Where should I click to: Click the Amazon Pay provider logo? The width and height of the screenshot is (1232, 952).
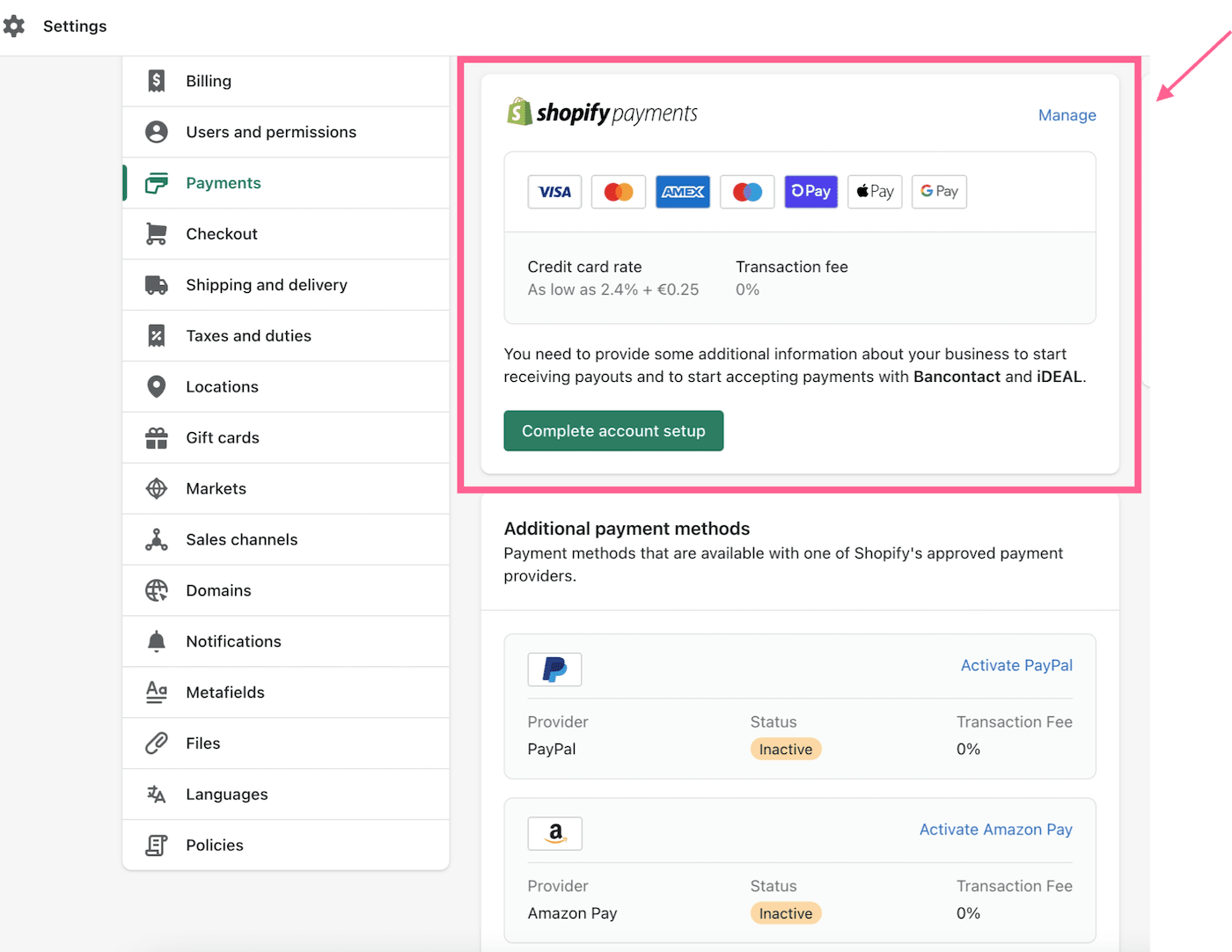click(554, 833)
